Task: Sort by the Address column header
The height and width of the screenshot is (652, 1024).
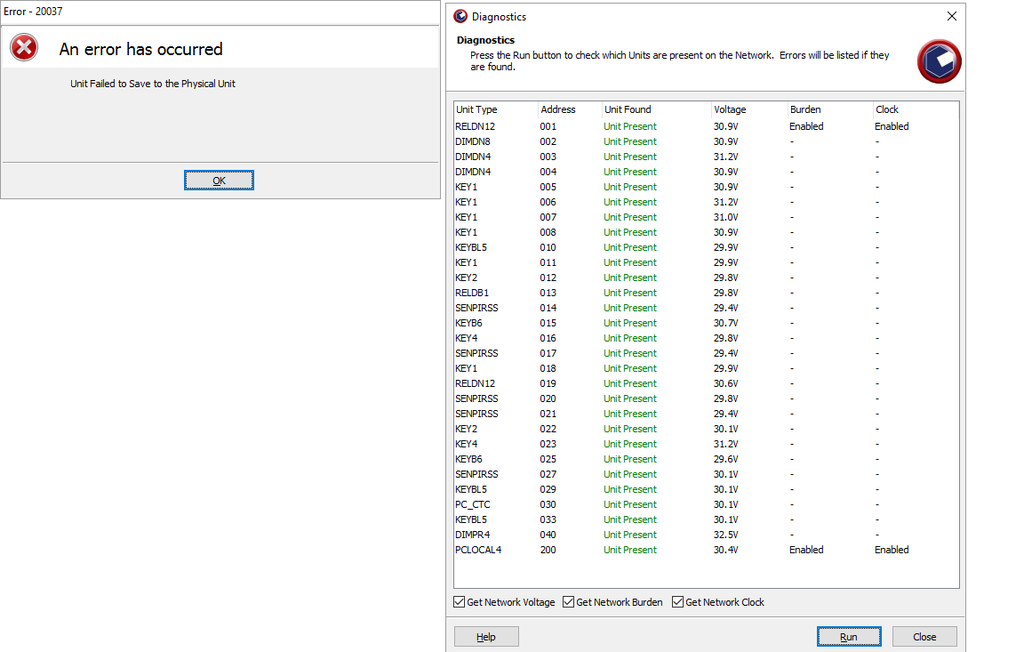Action: point(569,109)
